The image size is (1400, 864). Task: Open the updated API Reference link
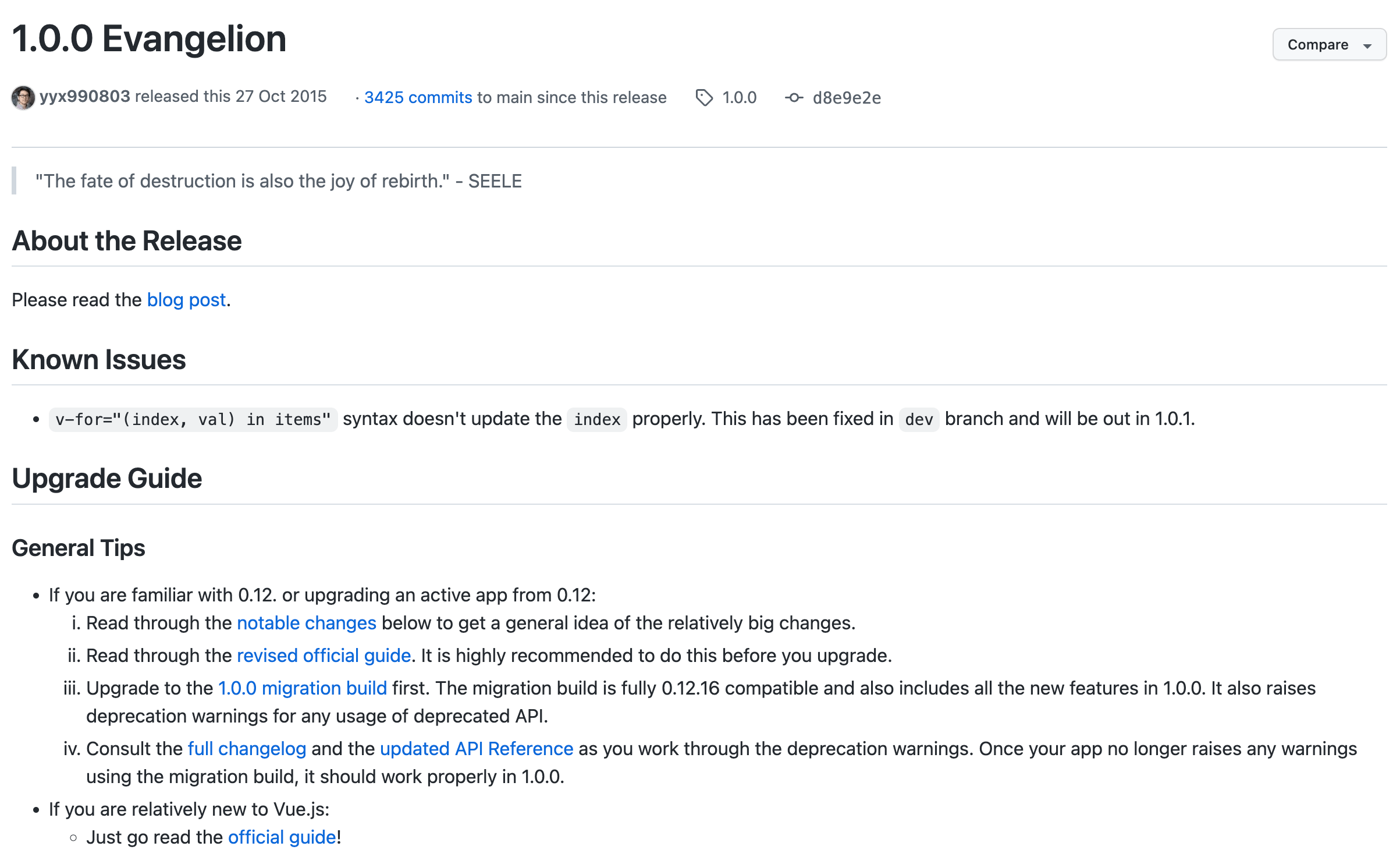coord(477,749)
